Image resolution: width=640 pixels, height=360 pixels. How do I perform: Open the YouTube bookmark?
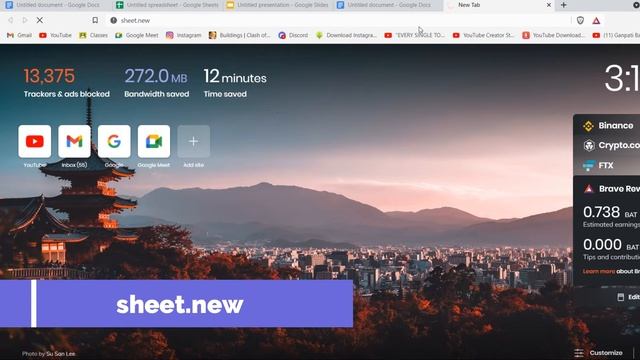55,36
